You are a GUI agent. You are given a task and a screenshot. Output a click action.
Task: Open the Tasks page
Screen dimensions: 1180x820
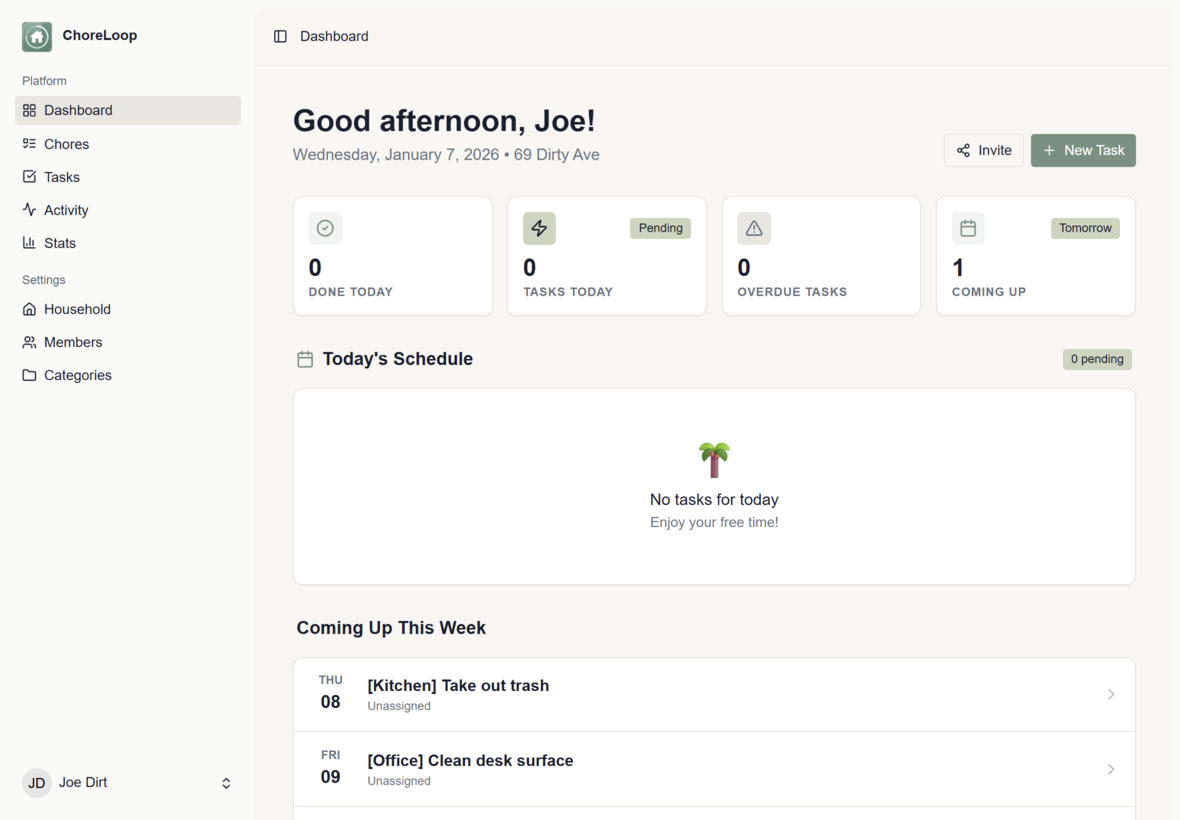(128, 177)
